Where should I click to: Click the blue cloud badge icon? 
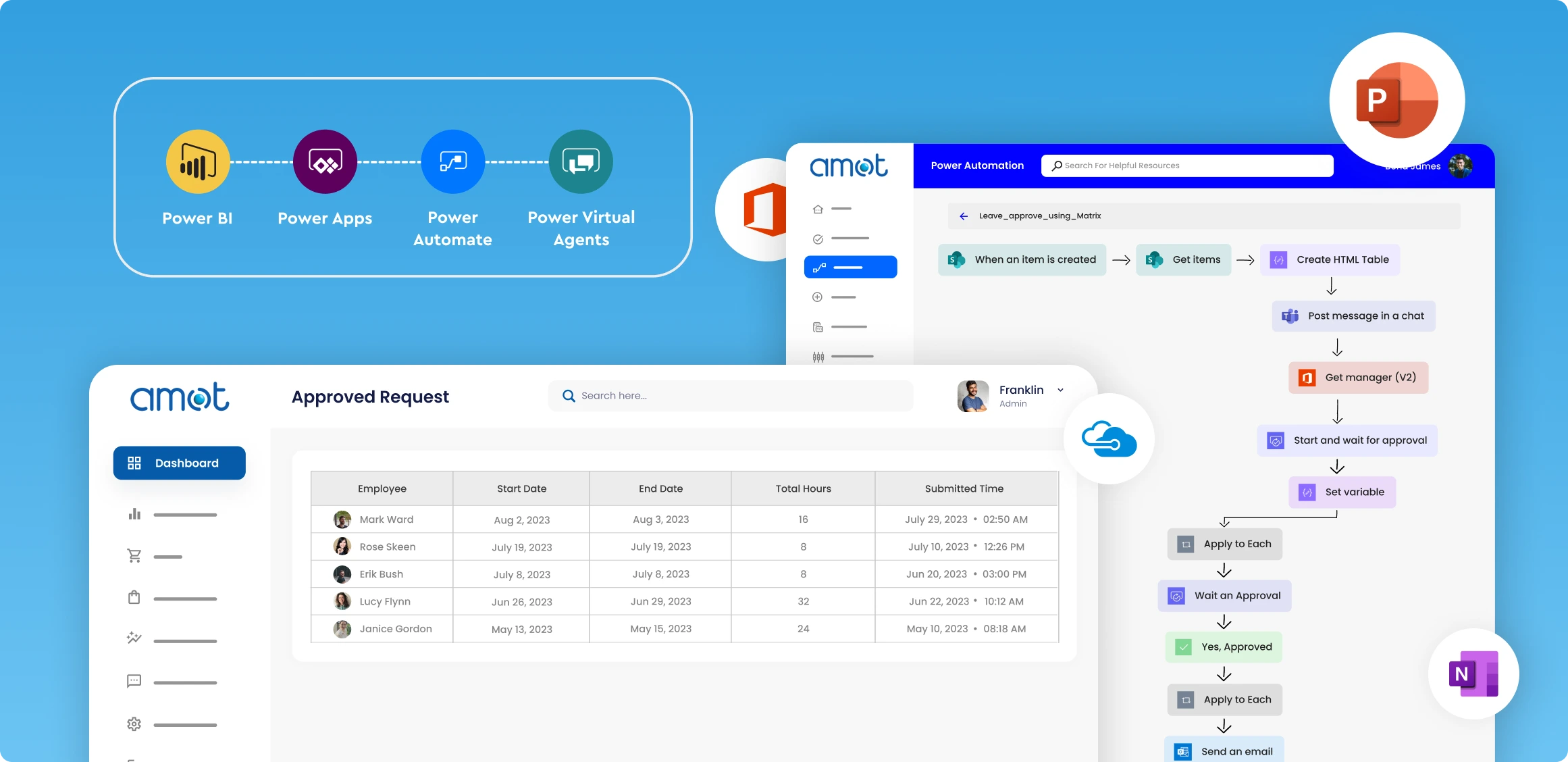(x=1109, y=439)
